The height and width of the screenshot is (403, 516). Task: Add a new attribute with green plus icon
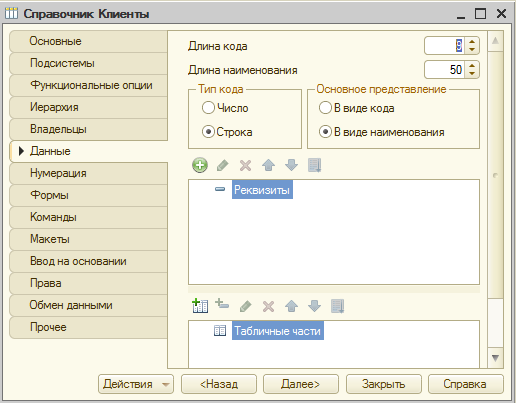(x=200, y=165)
